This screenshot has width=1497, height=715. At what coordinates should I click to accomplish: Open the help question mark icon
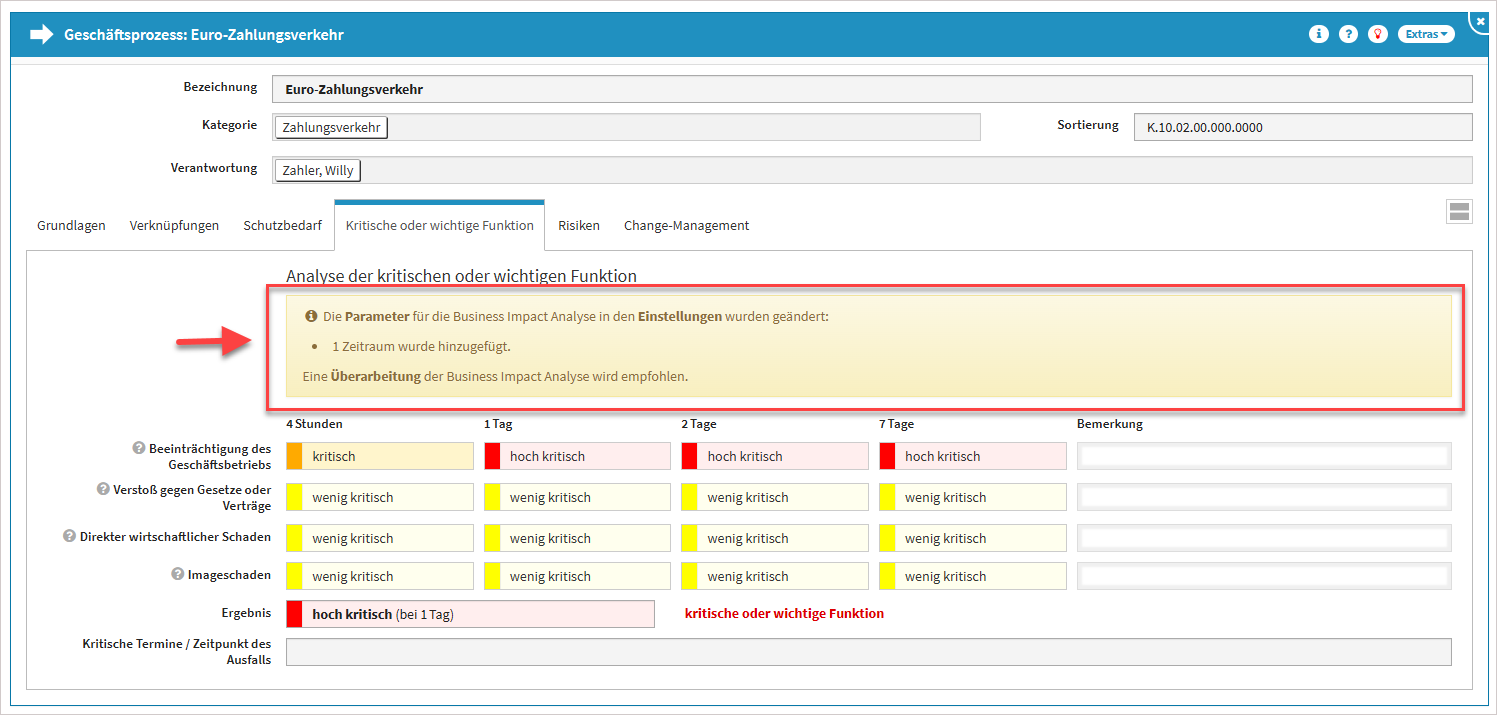(1348, 34)
